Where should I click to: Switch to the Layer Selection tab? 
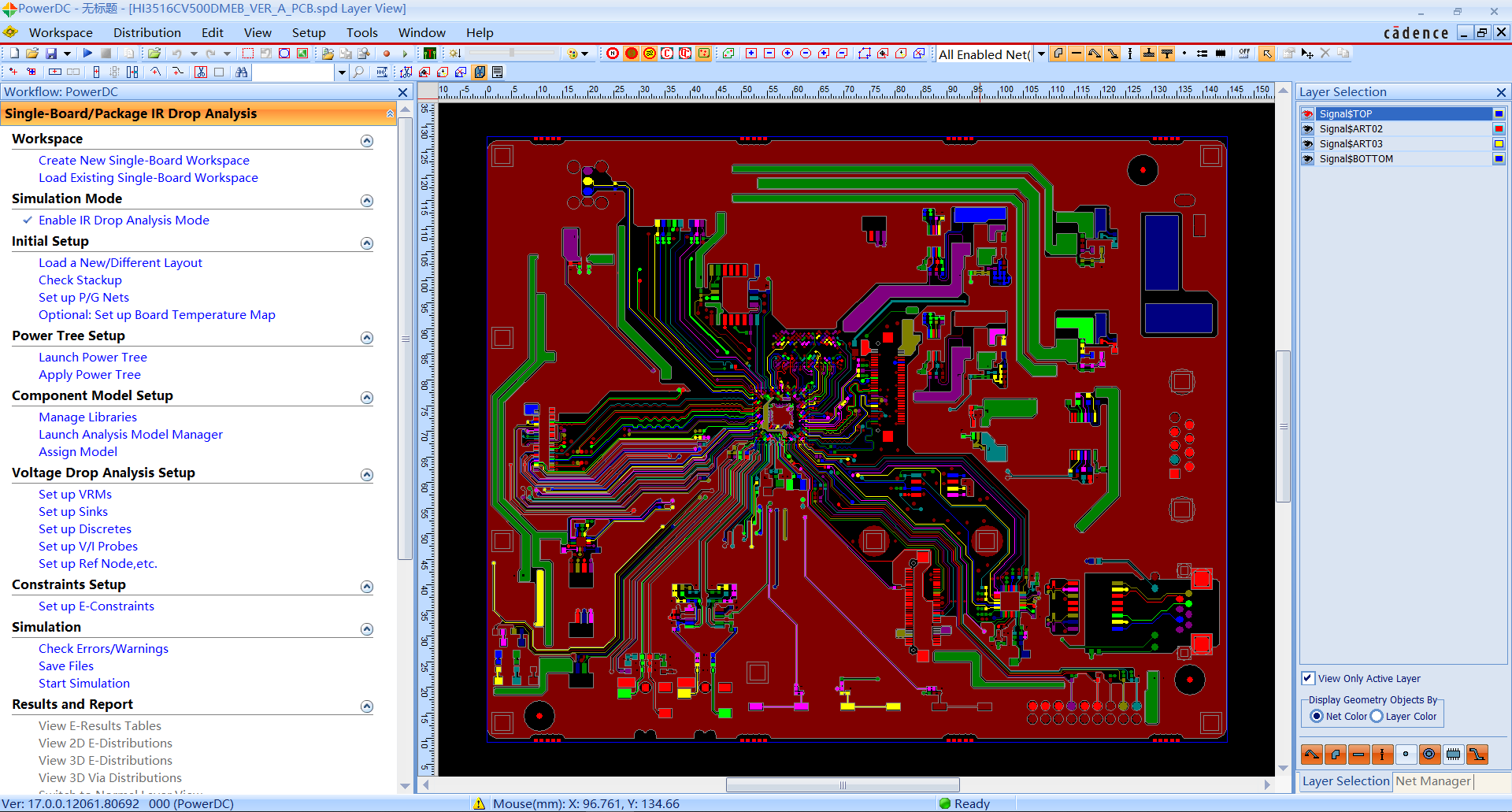[1345, 781]
